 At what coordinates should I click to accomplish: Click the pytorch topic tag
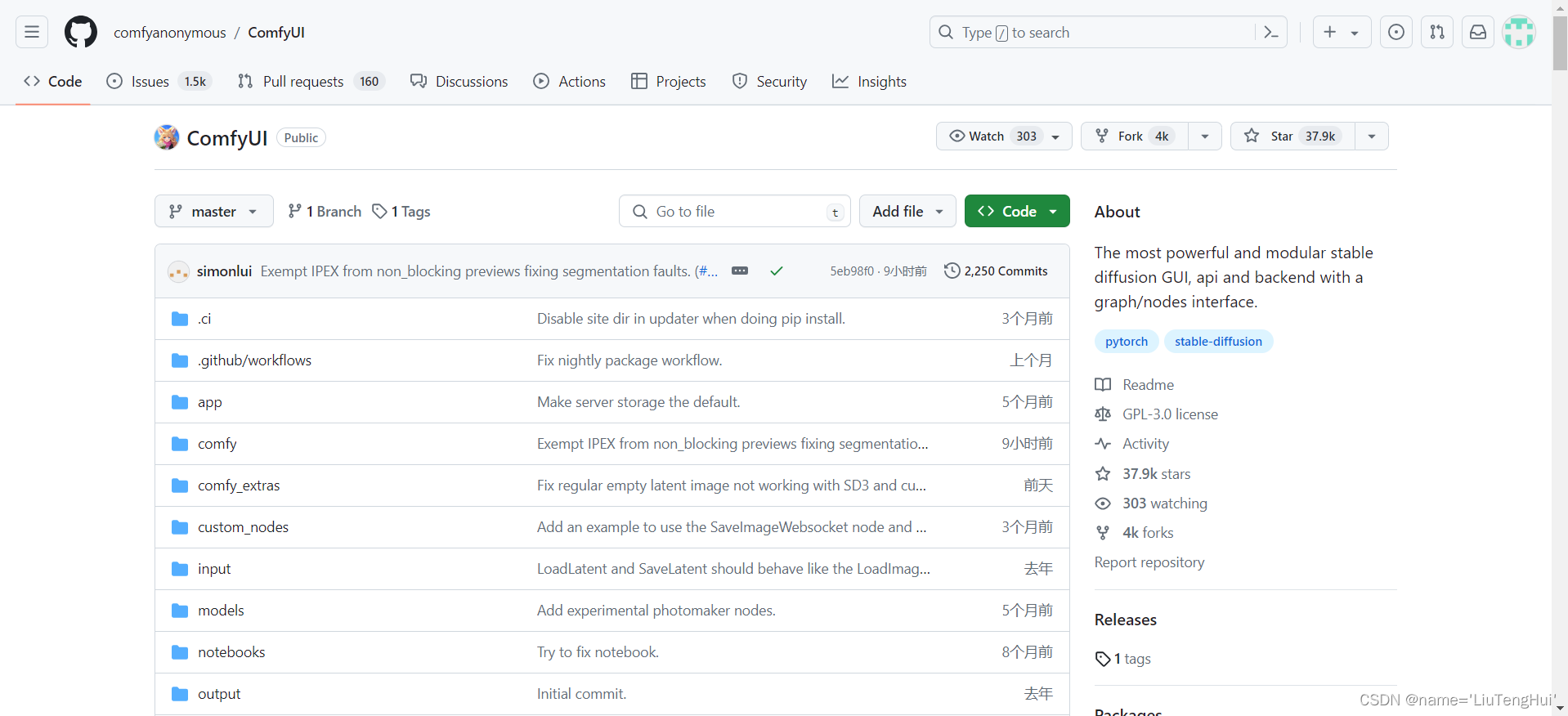click(1127, 341)
